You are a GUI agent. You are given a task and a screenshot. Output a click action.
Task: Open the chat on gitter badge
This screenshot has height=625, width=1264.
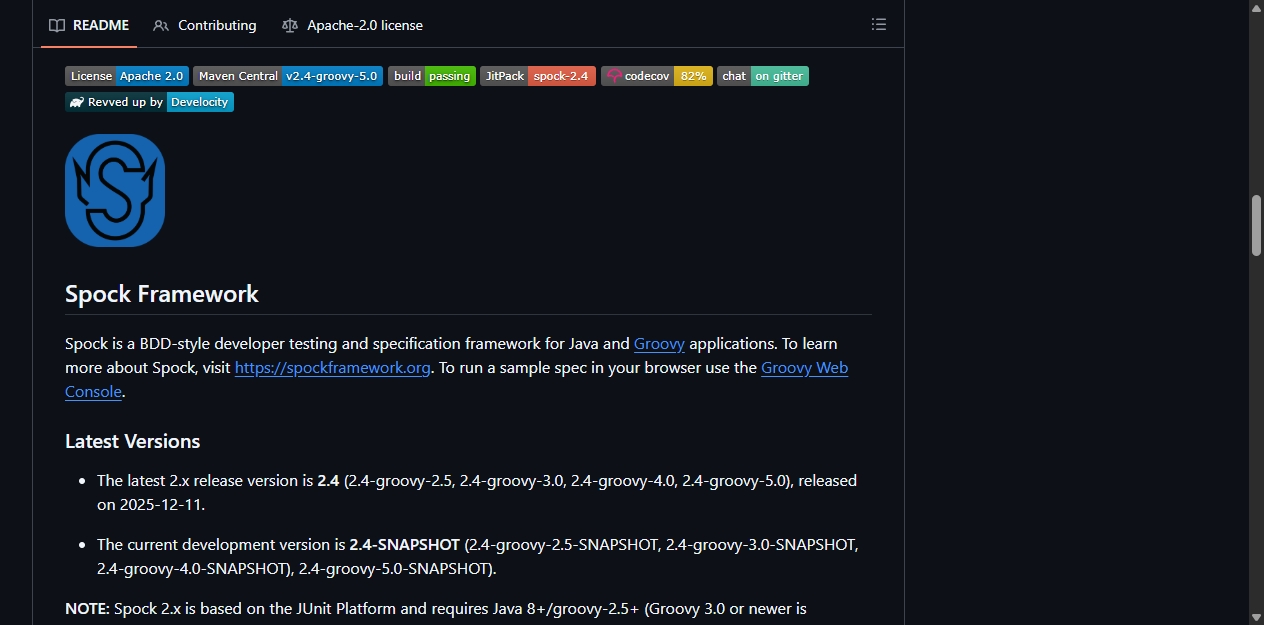pyautogui.click(x=763, y=76)
